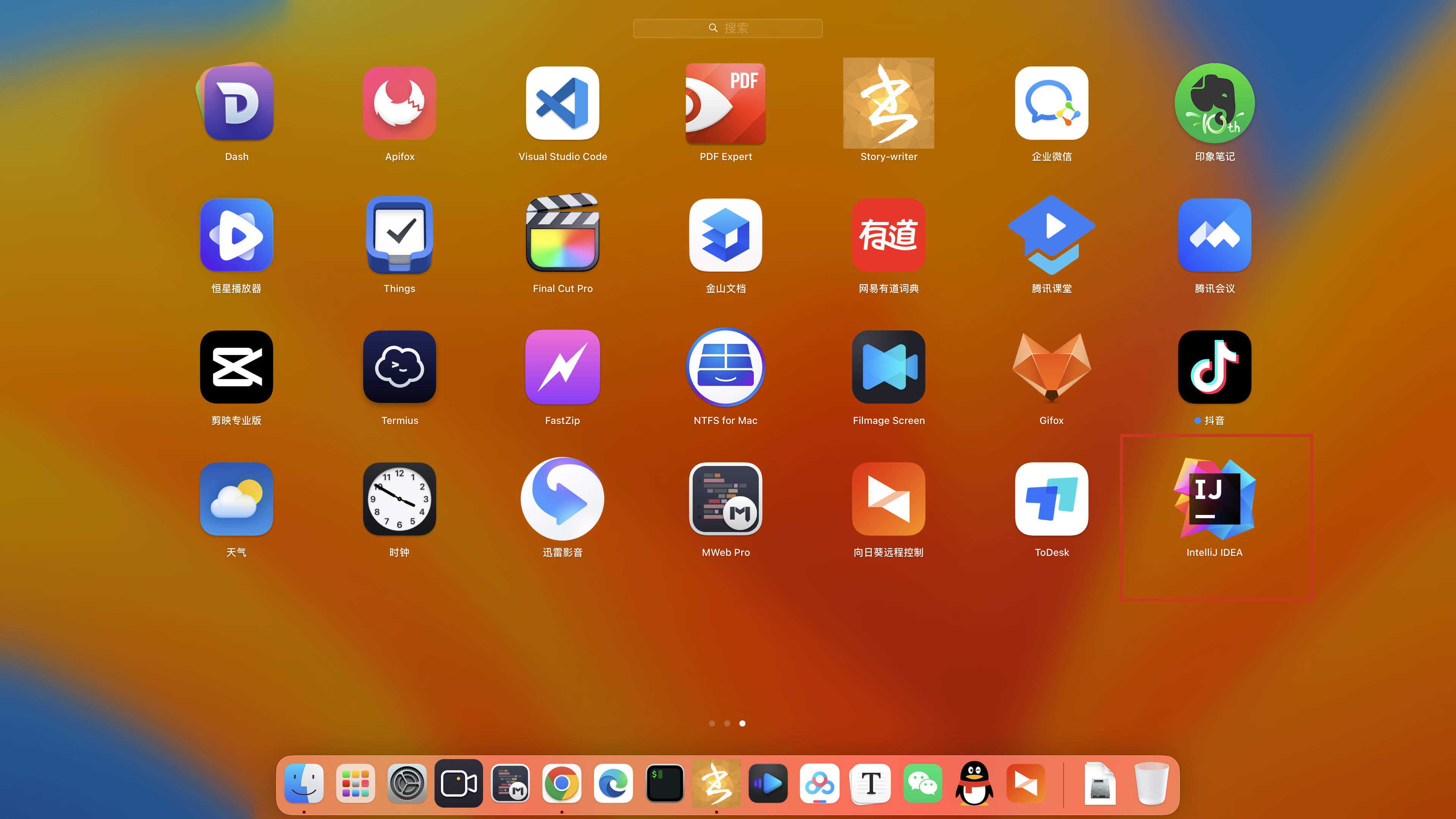Open Final Cut Pro
1456x819 pixels.
click(x=562, y=233)
